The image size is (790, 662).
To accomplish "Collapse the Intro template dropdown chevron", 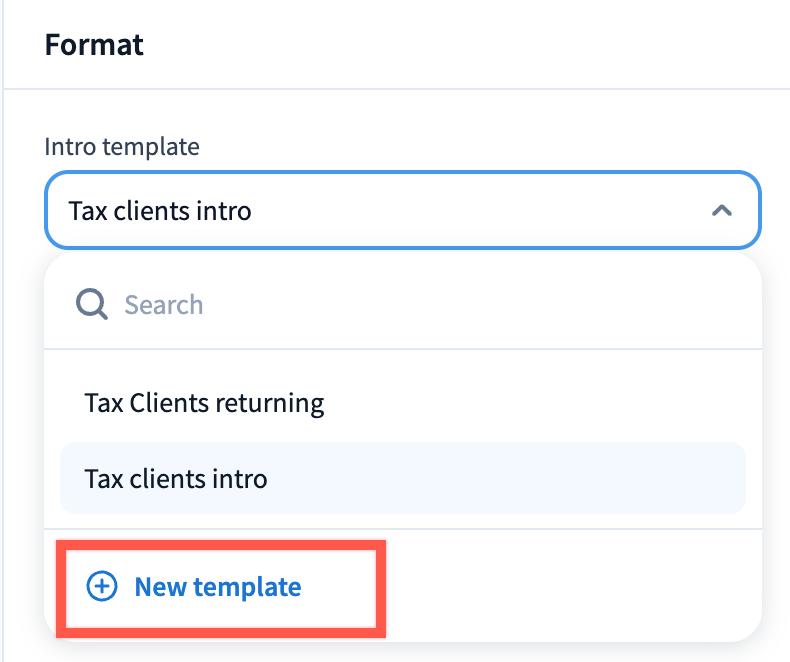I will tap(721, 211).
